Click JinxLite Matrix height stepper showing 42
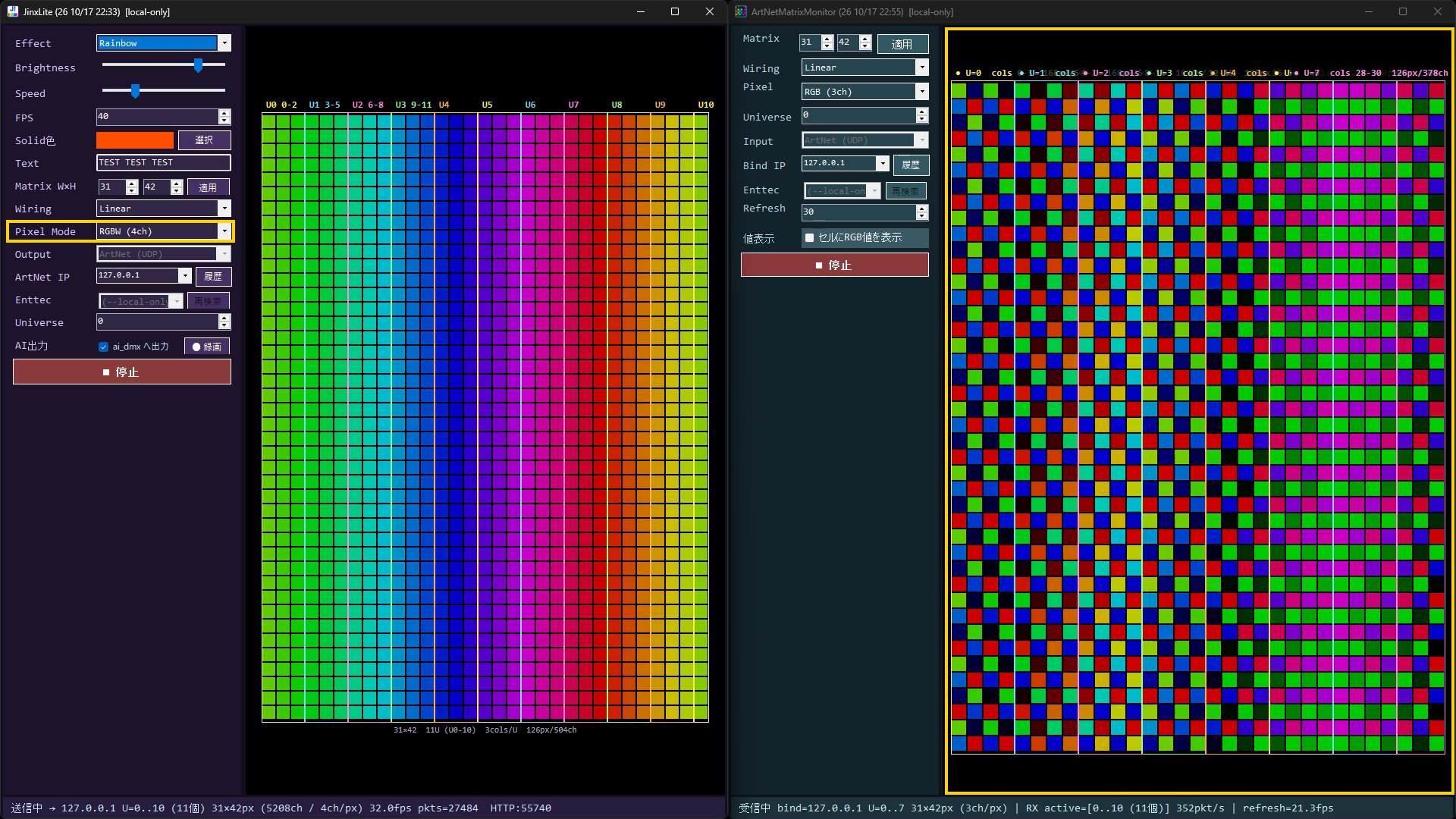Screen dimensions: 1456x819 (162, 187)
